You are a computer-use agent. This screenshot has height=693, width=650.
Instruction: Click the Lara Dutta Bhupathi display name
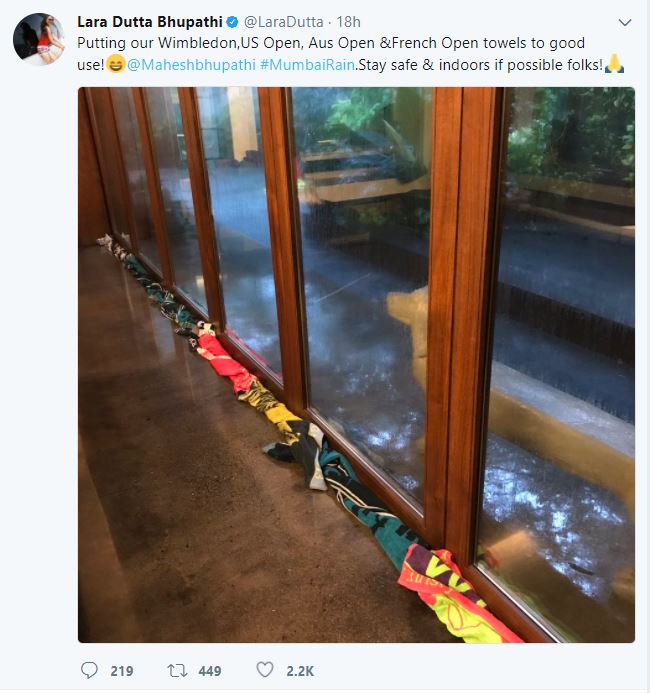[x=150, y=22]
